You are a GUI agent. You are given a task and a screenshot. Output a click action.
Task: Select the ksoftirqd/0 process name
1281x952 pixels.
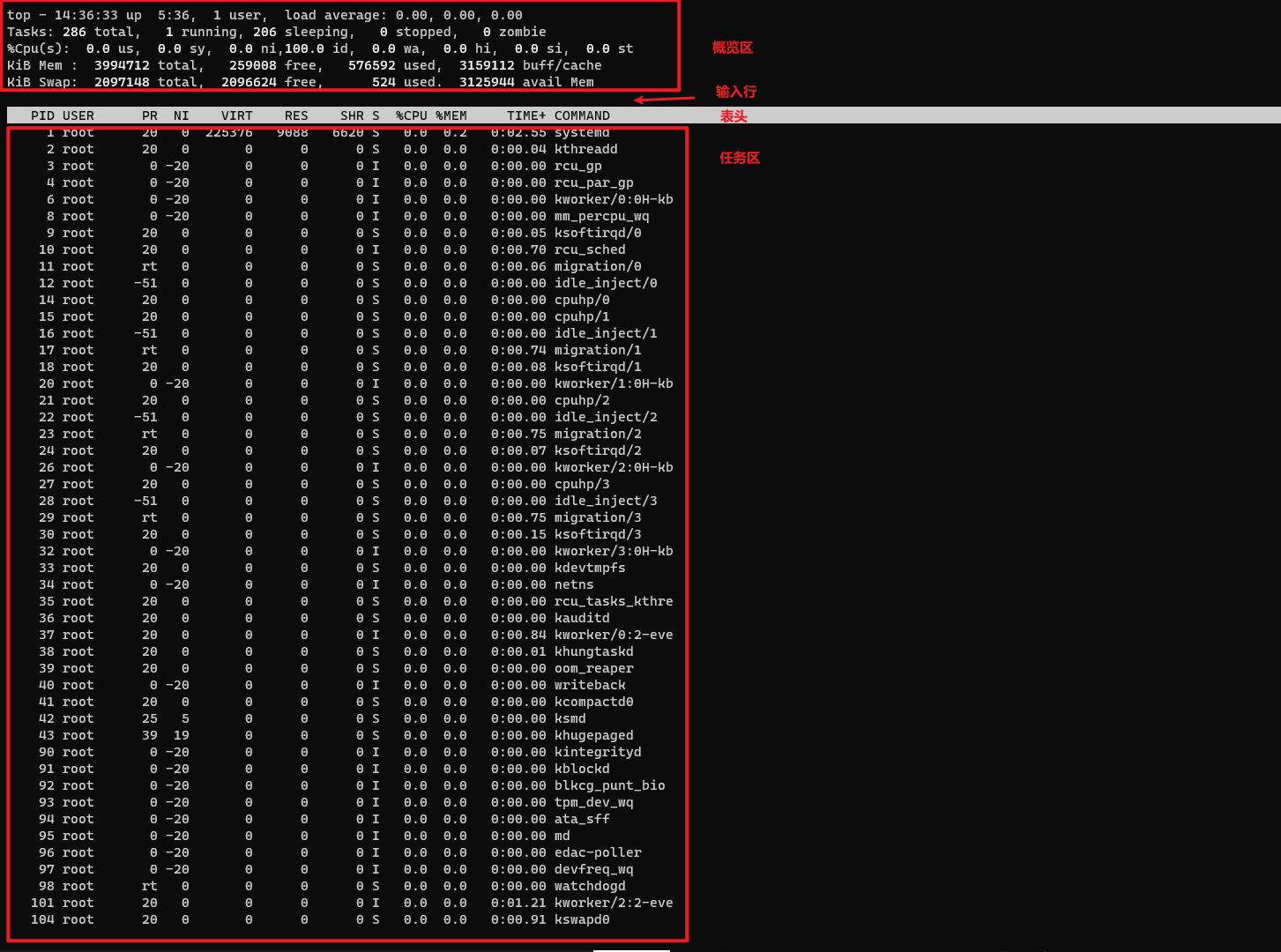[598, 233]
